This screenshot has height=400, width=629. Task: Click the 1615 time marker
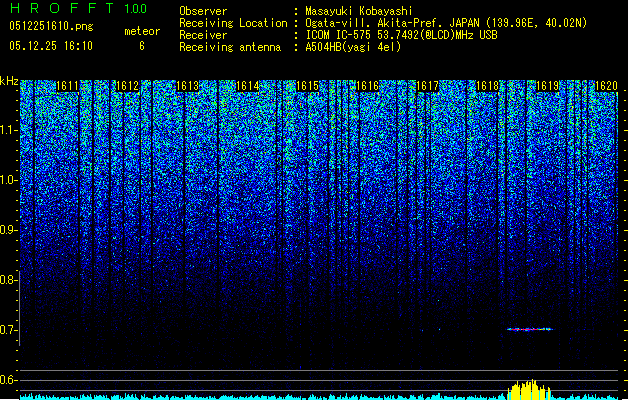coord(307,86)
